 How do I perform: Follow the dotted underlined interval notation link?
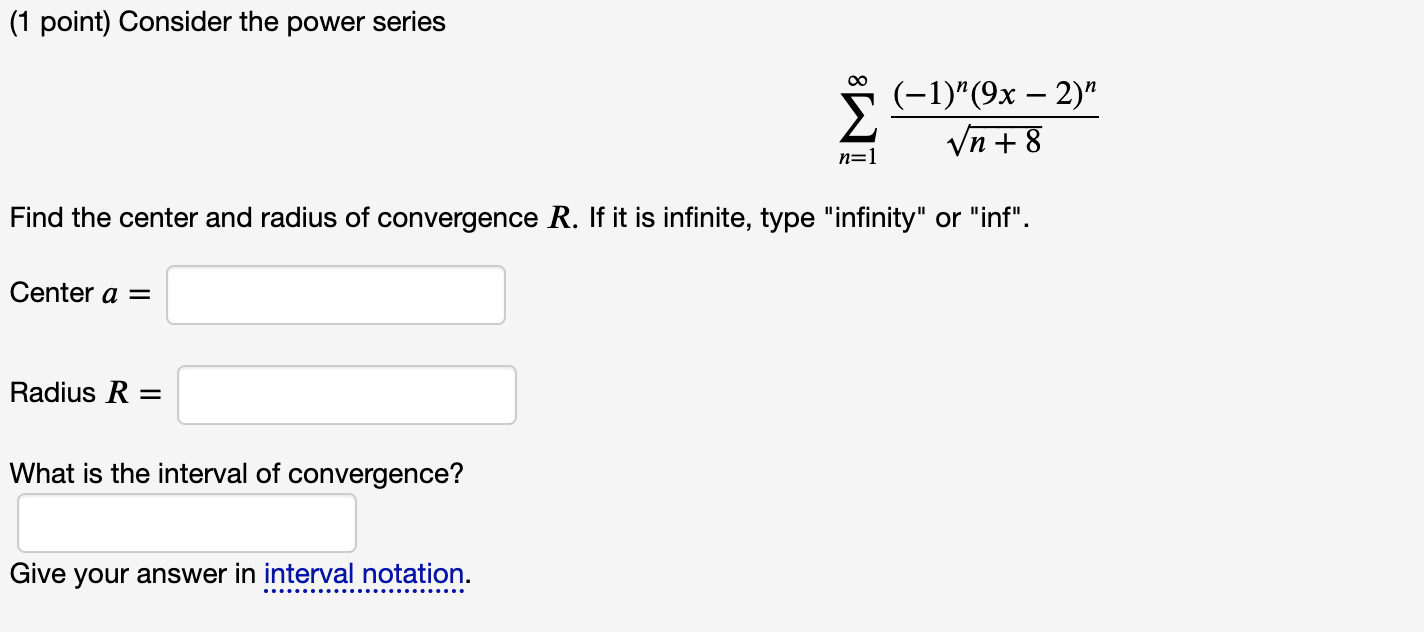(365, 574)
